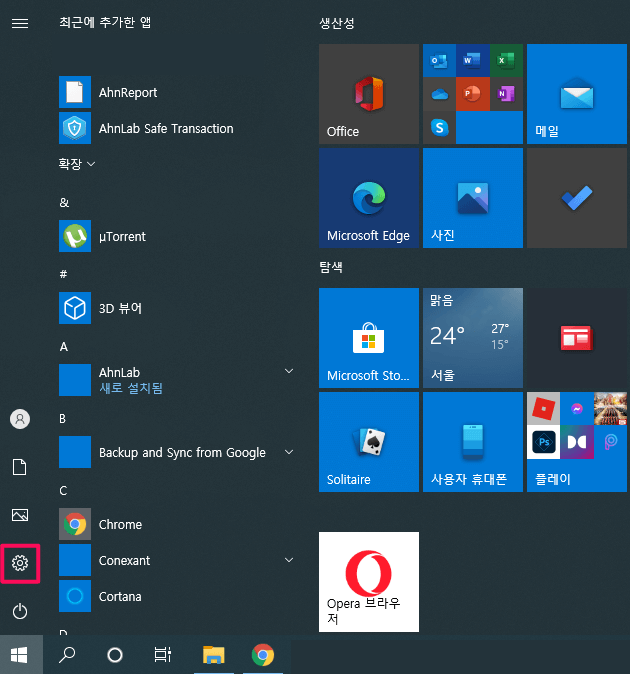Viewport: 630px width, 674px height.
Task: Launch PowerPoint from the Office apps tile
Action: point(473,94)
